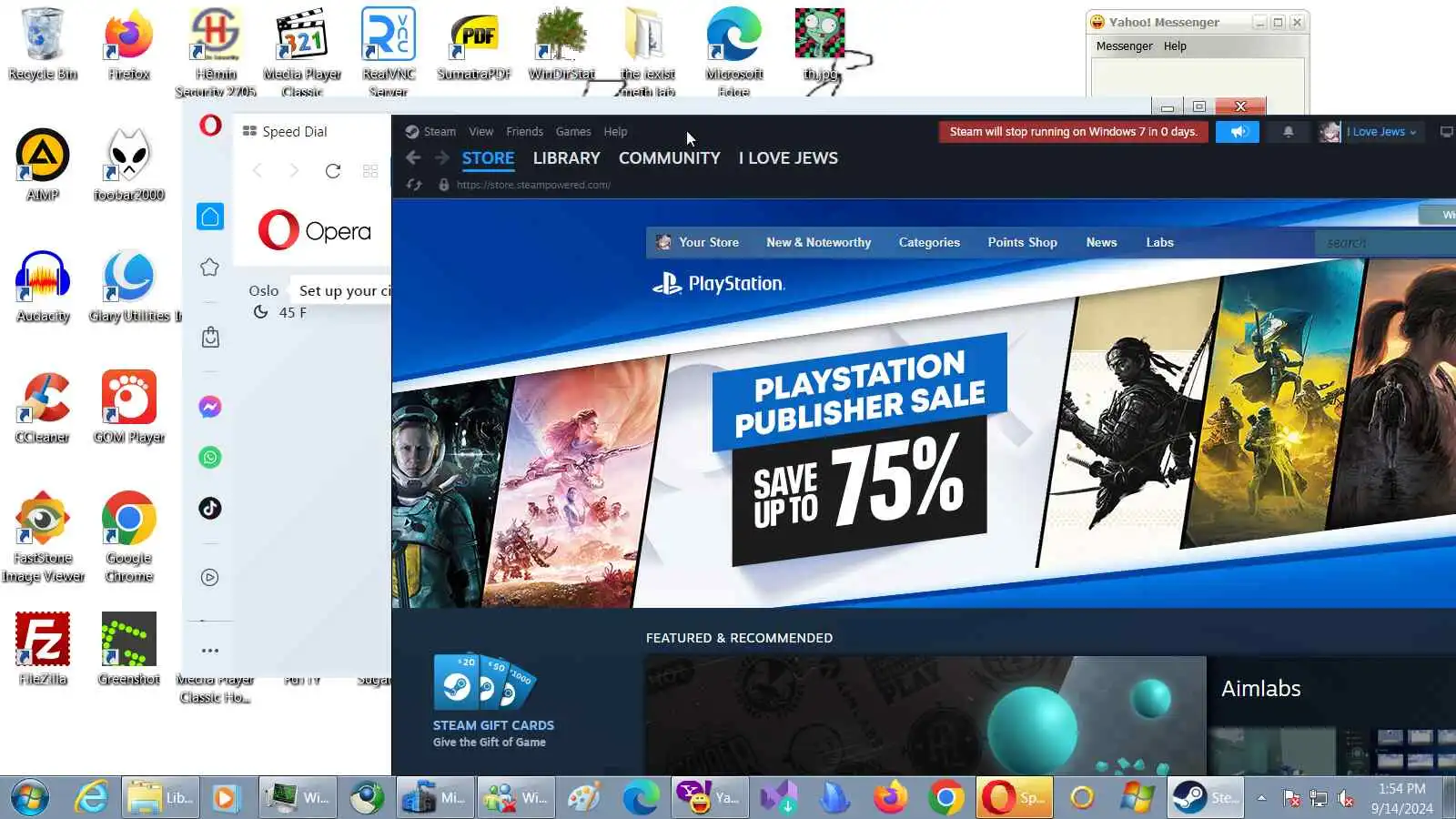Click the Steam store search field
1456x819 pixels.
(1385, 243)
